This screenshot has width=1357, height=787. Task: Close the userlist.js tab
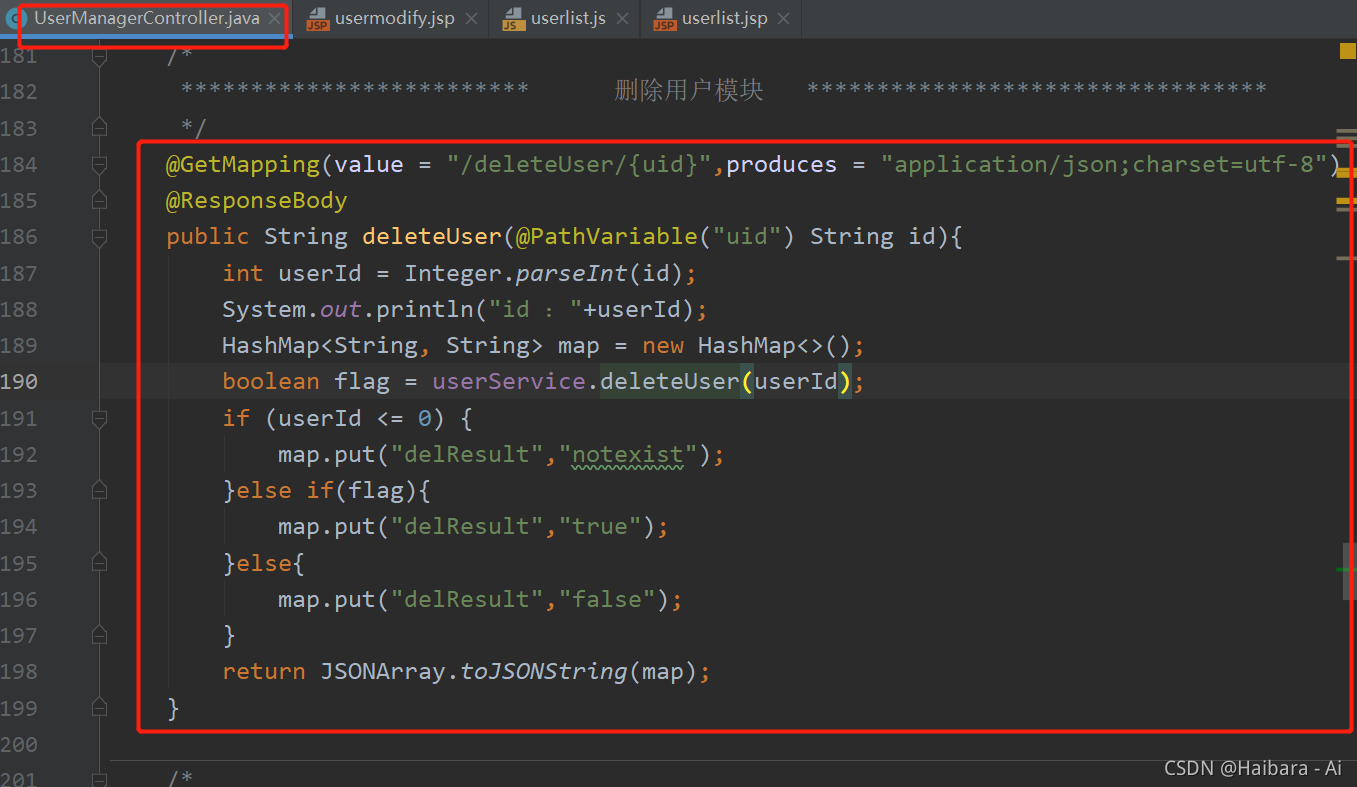(x=622, y=19)
